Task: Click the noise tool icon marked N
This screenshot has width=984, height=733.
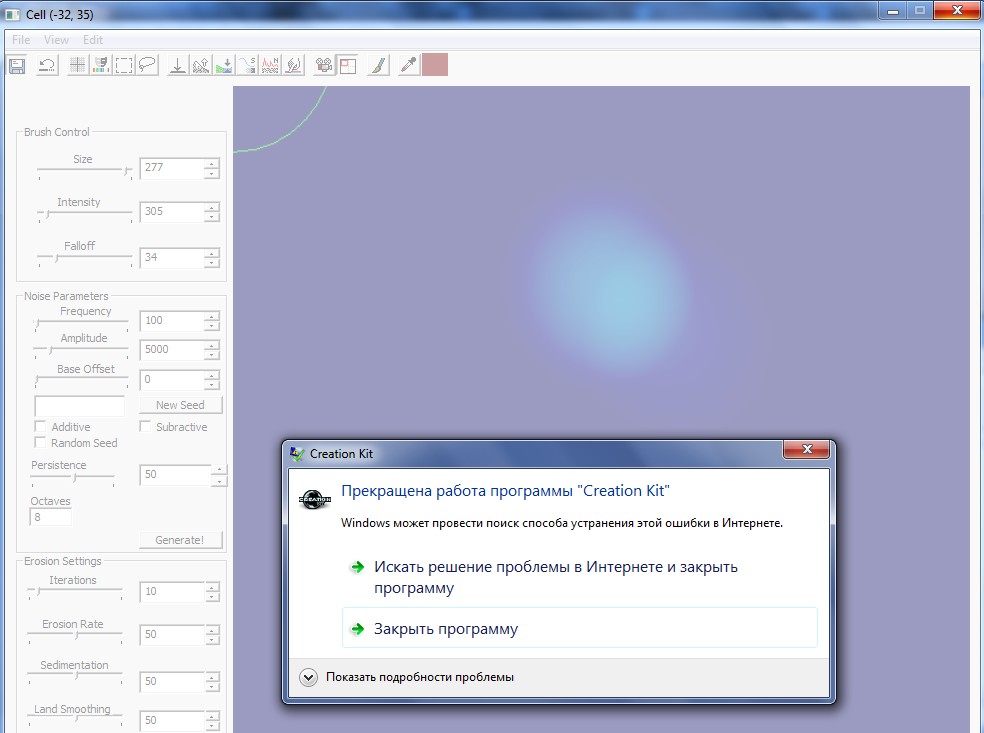Action: (270, 65)
